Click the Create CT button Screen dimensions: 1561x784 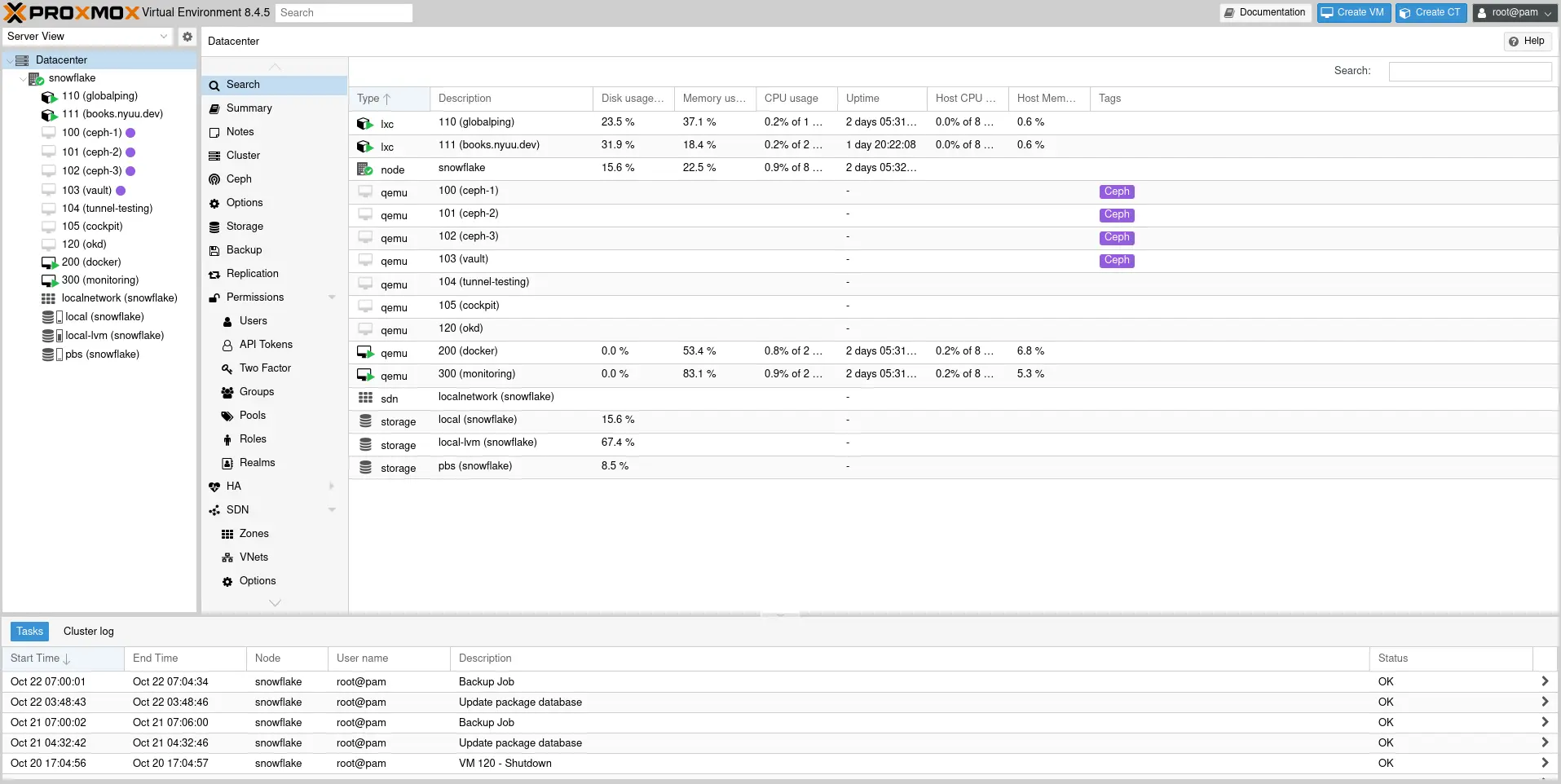[1430, 12]
